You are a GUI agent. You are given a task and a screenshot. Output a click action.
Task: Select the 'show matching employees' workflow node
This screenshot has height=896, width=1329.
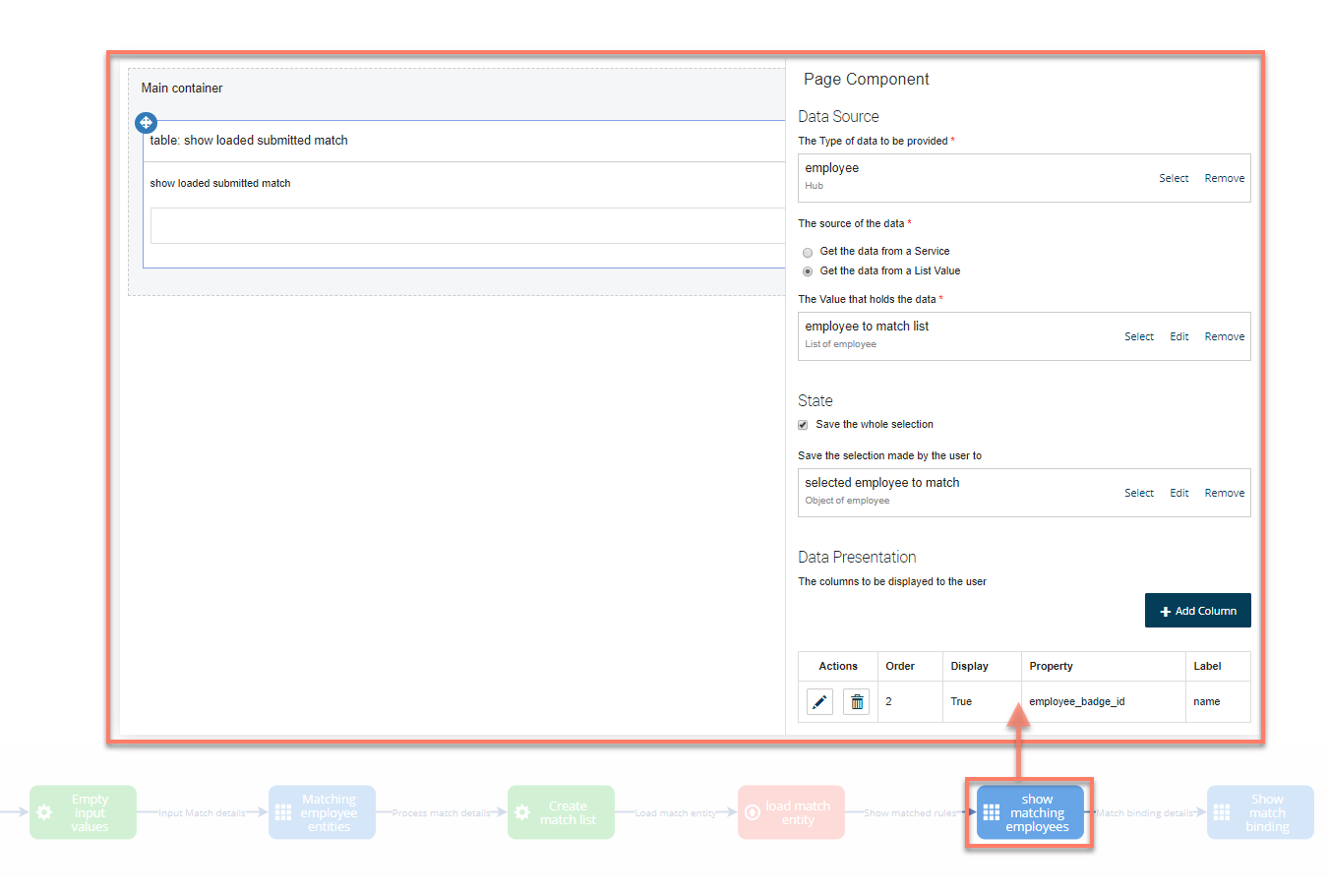point(1029,812)
